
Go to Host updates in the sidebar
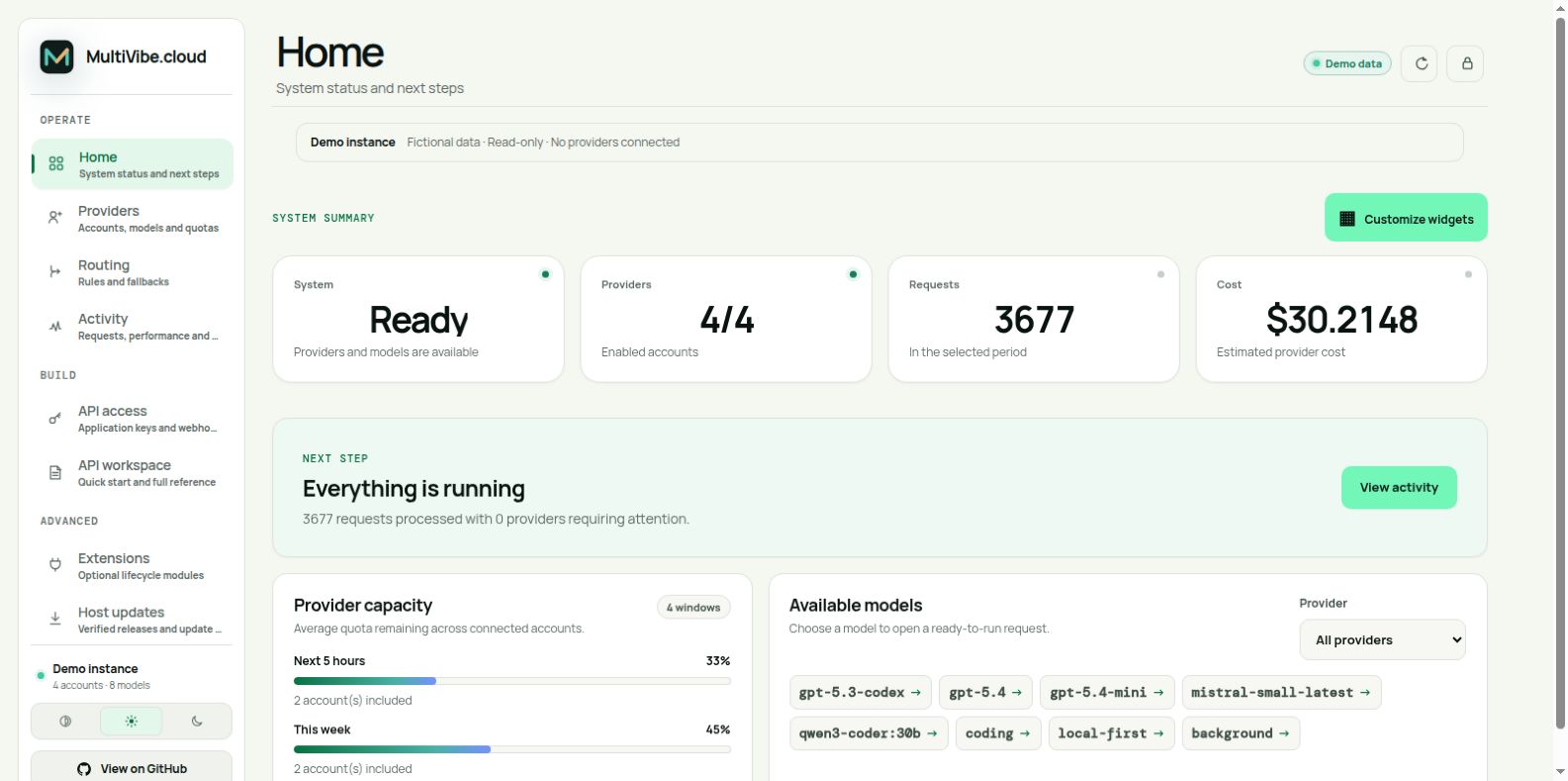132,620
